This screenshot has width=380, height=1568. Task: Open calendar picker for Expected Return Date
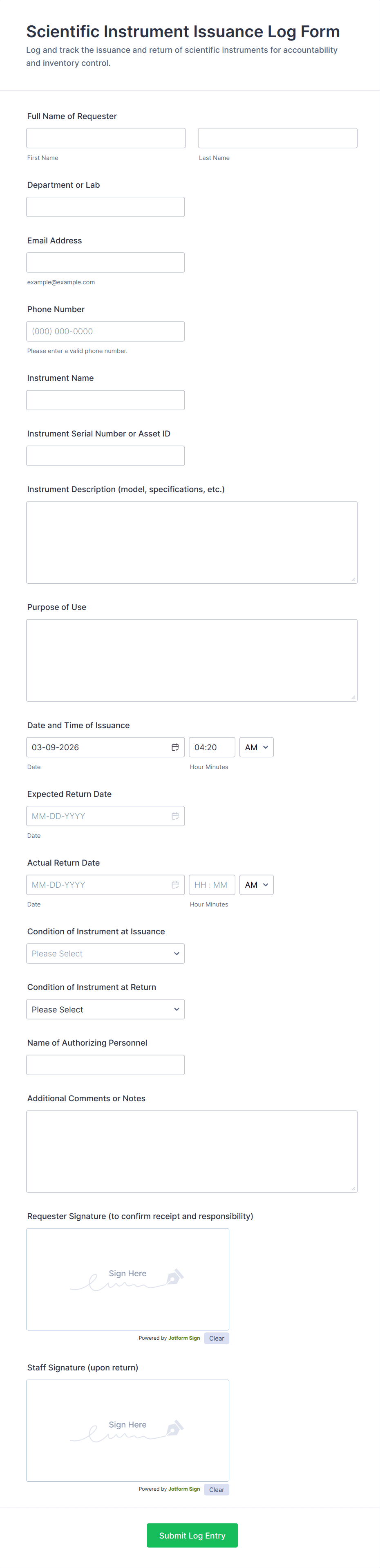tap(174, 816)
